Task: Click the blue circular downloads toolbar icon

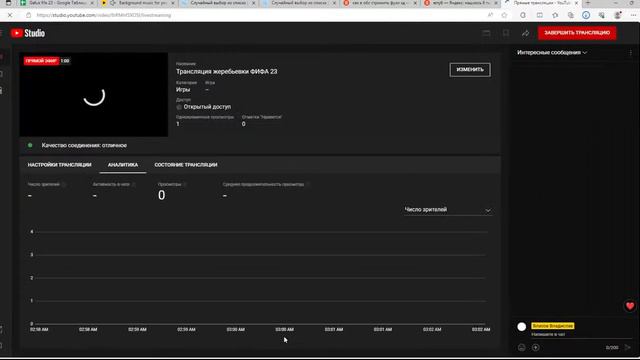Action: (x=586, y=15)
